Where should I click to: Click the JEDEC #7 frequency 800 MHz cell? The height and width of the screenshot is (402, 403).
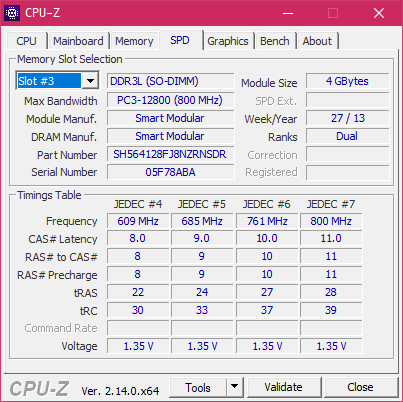(x=331, y=221)
